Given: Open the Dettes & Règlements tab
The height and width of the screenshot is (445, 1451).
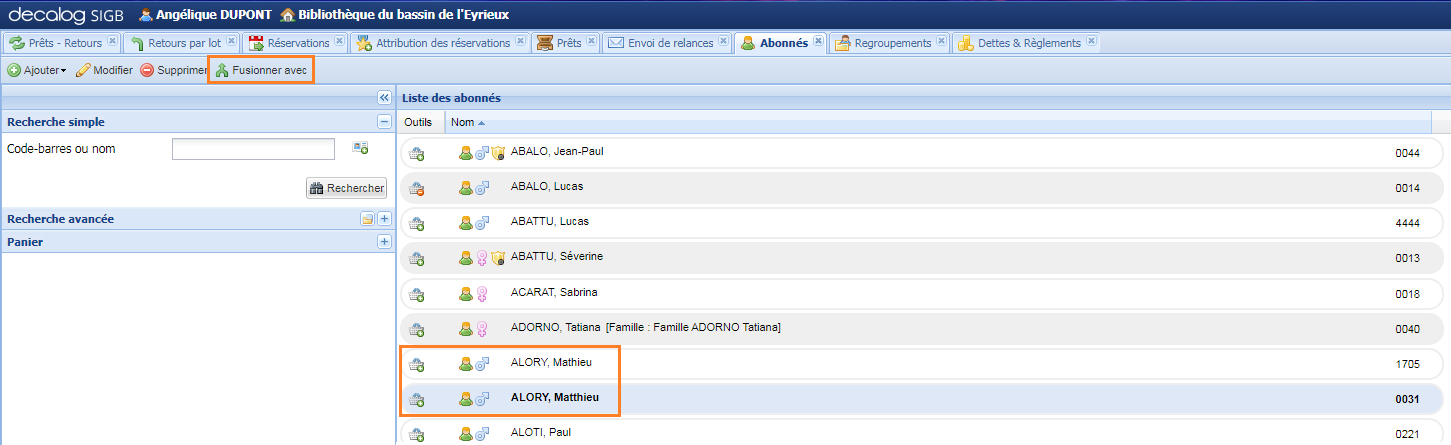Looking at the screenshot, I should coord(1020,43).
